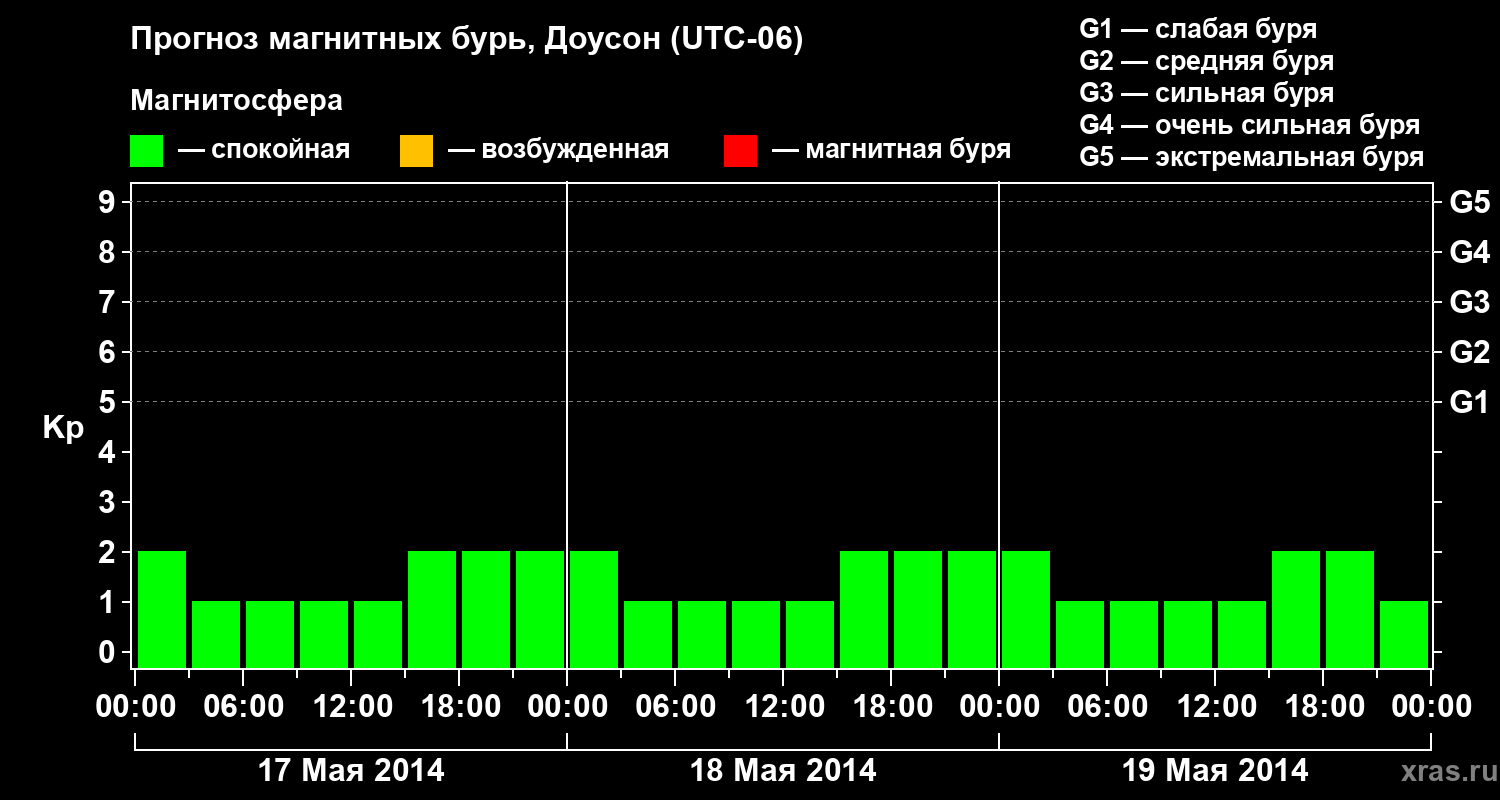Click the 18:00 tick label above 18 Мая 2014

tap(891, 706)
